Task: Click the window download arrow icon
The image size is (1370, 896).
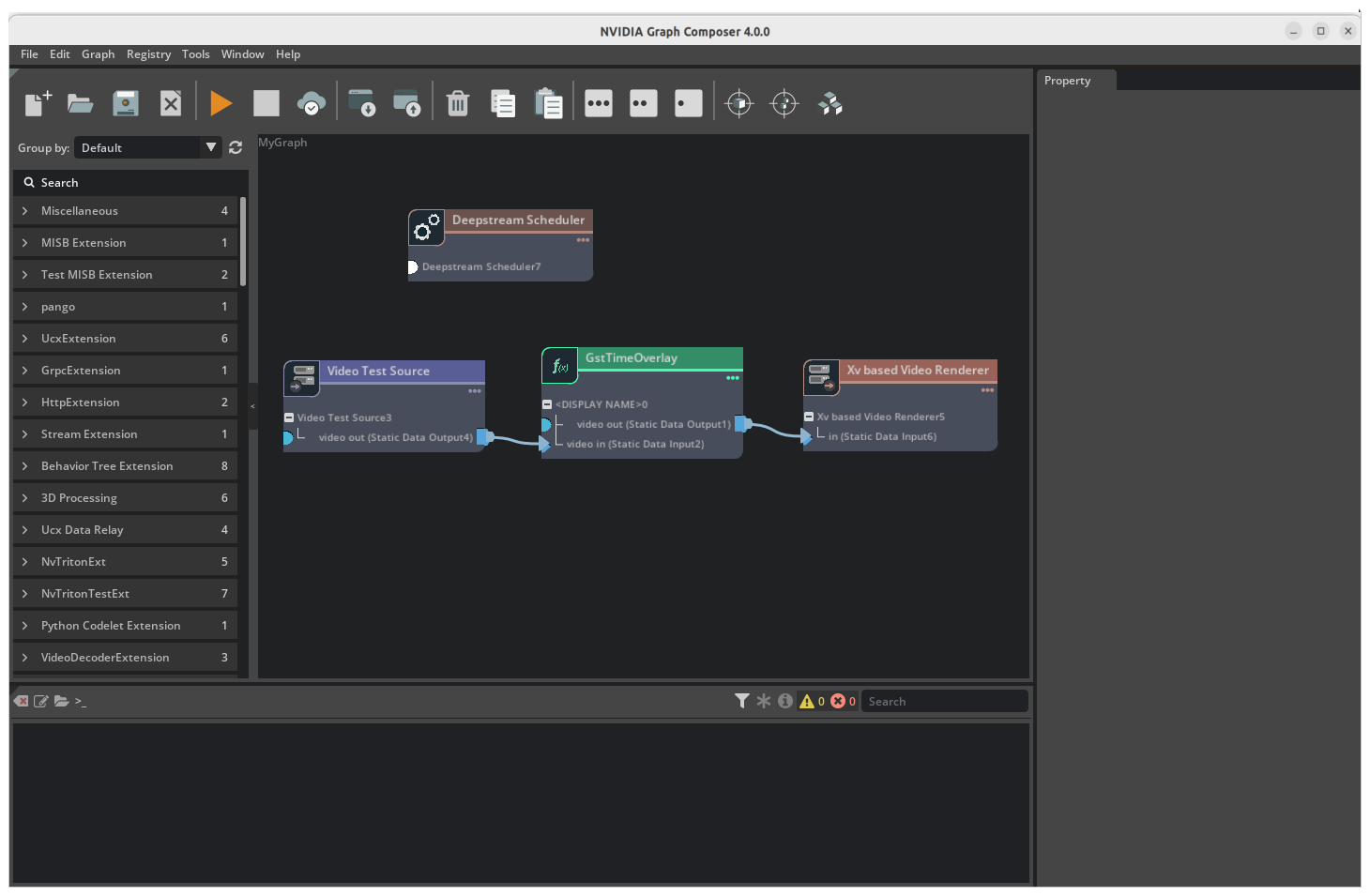Action: [x=361, y=103]
